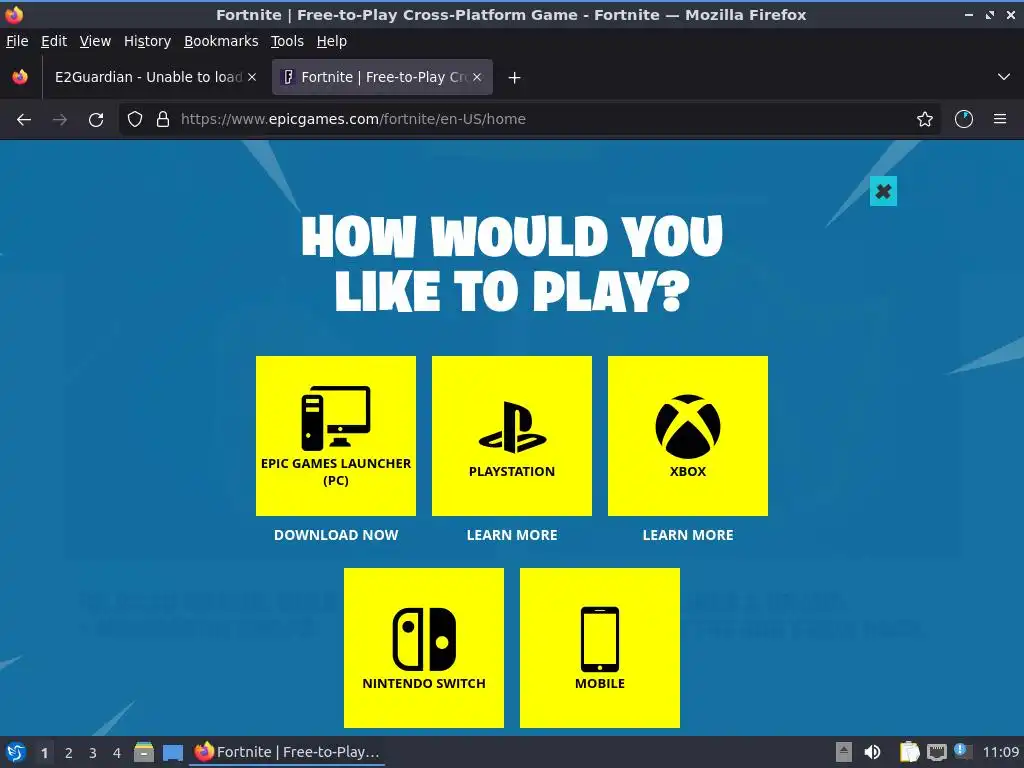Close the E2Guardian tab

click(x=251, y=77)
